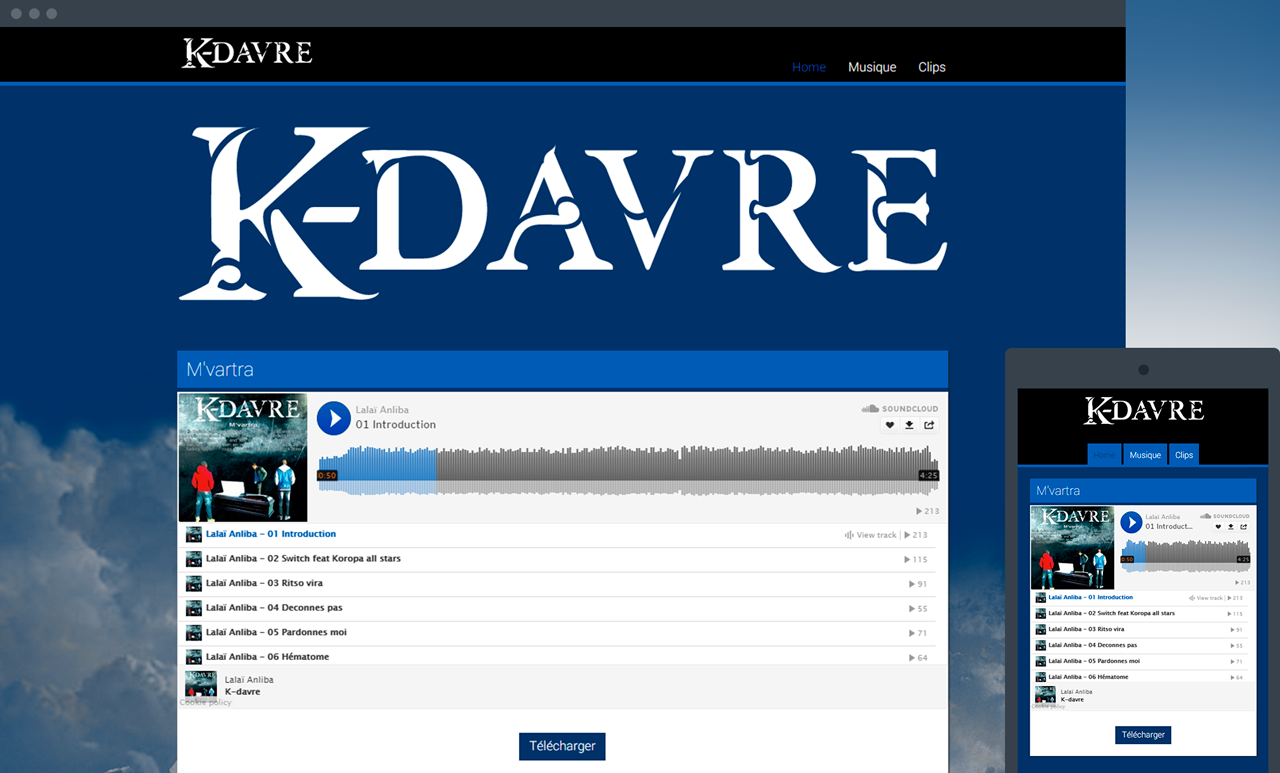Switch to the Clips section
Viewport: 1280px width, 773px height.
(931, 67)
